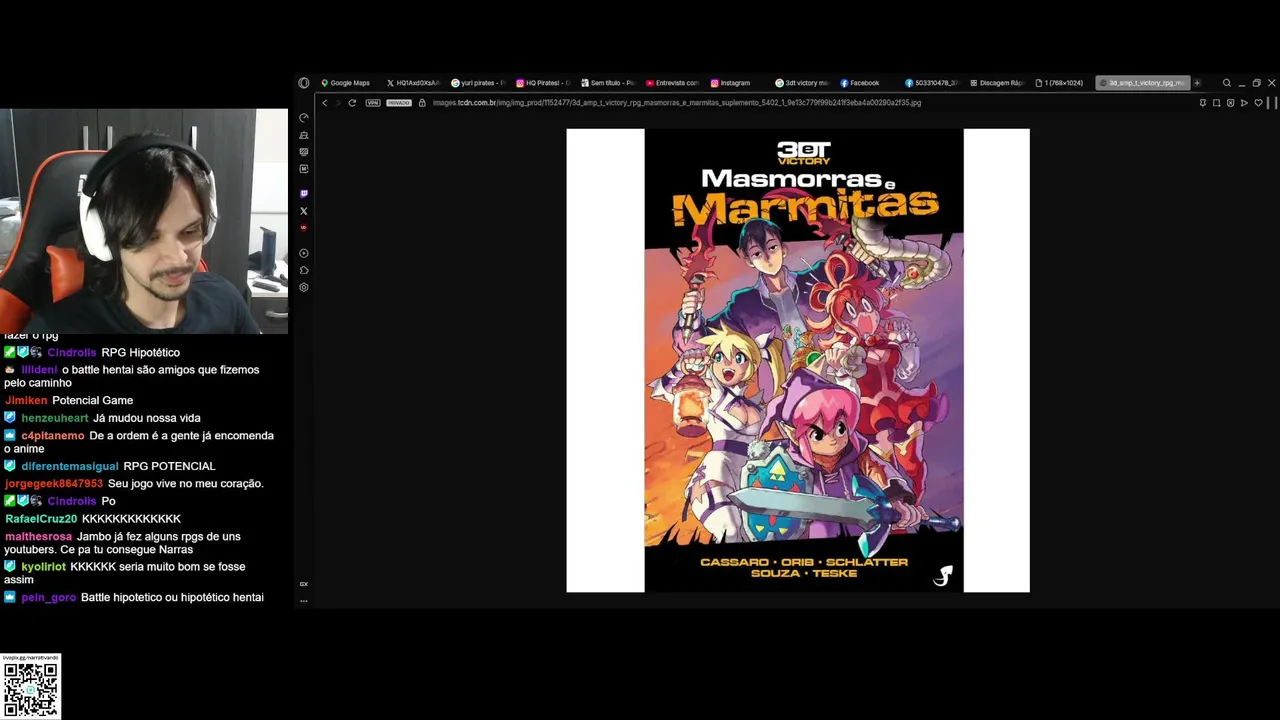The image size is (1280, 720).
Task: Reload the current page
Action: coord(352,103)
